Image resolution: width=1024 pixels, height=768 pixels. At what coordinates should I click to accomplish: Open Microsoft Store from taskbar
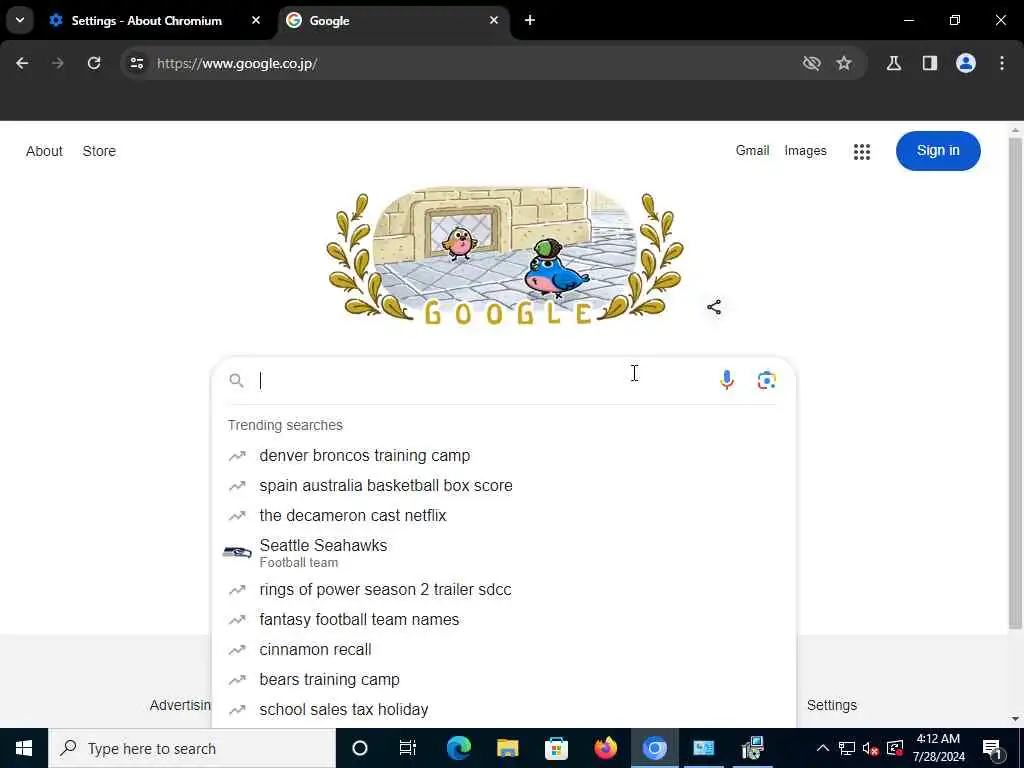tap(556, 748)
